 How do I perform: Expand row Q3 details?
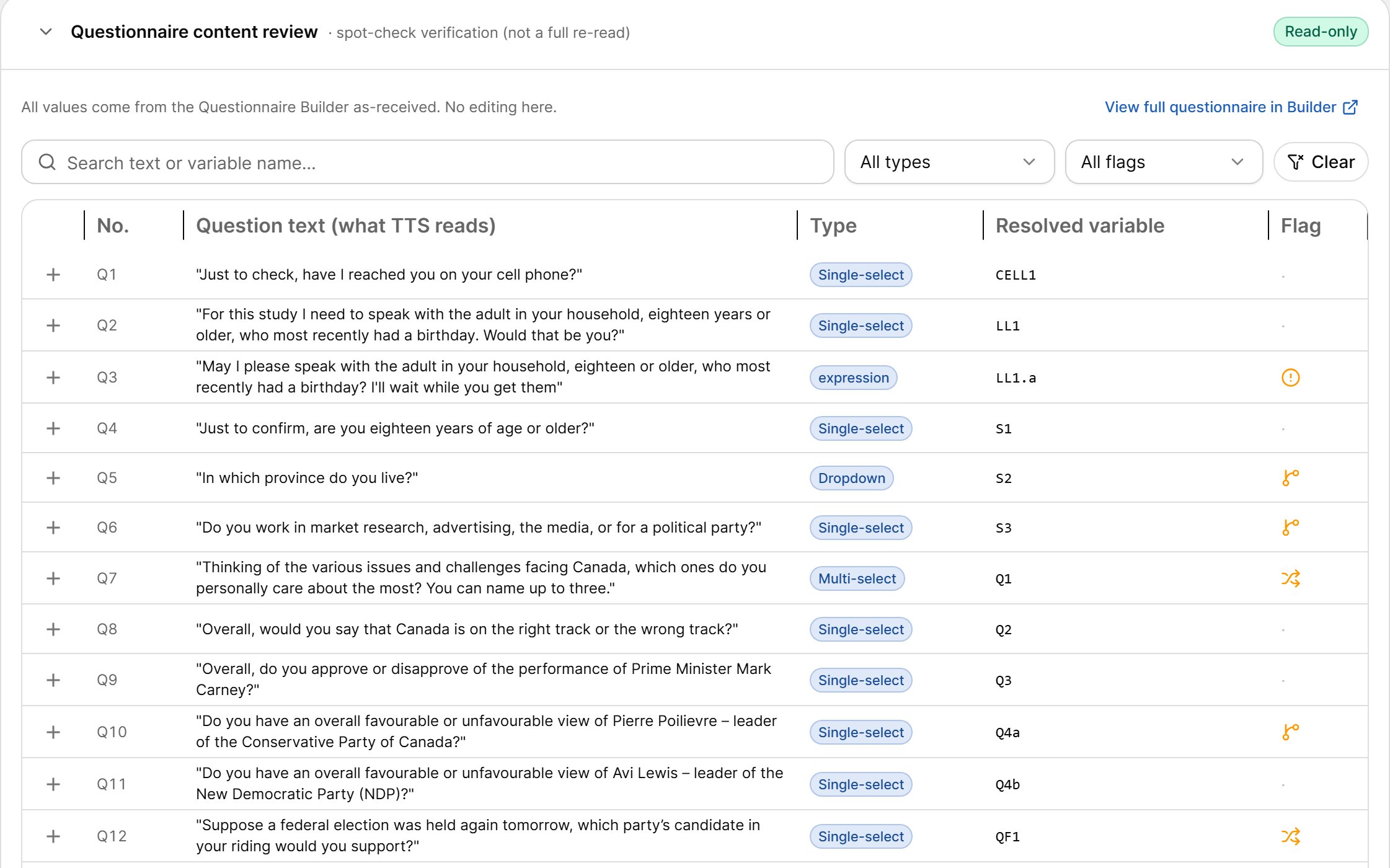coord(53,378)
